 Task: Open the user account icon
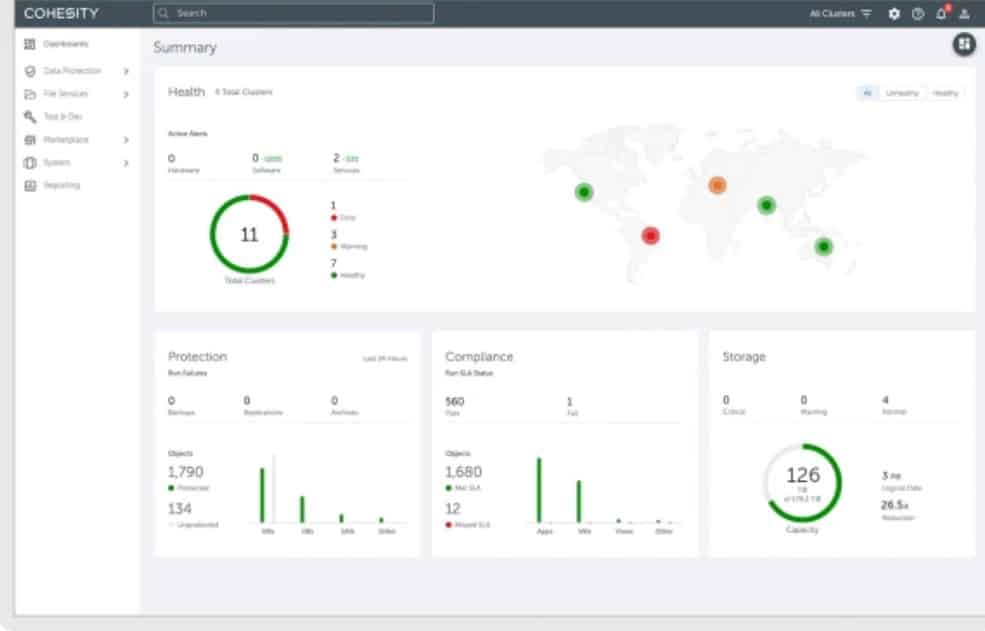(x=964, y=13)
